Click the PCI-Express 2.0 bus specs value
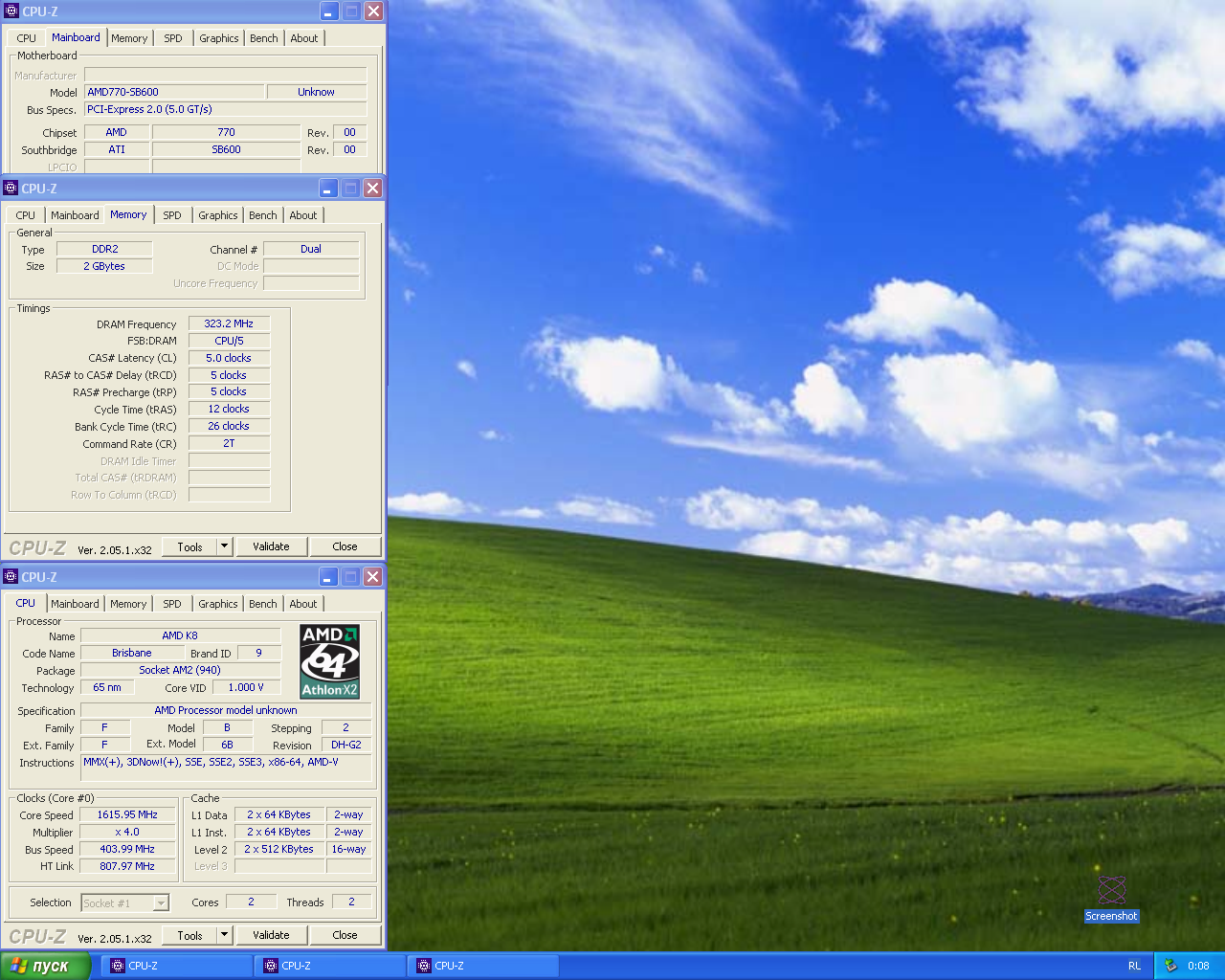 click(x=225, y=109)
